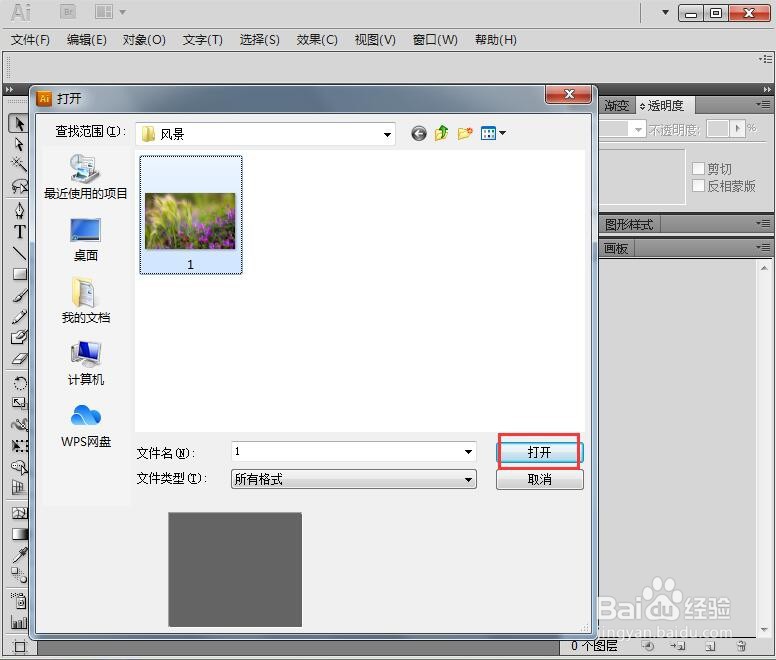Viewport: 776px width, 660px height.
Task: Select the Type tool
Action: pos(19,232)
